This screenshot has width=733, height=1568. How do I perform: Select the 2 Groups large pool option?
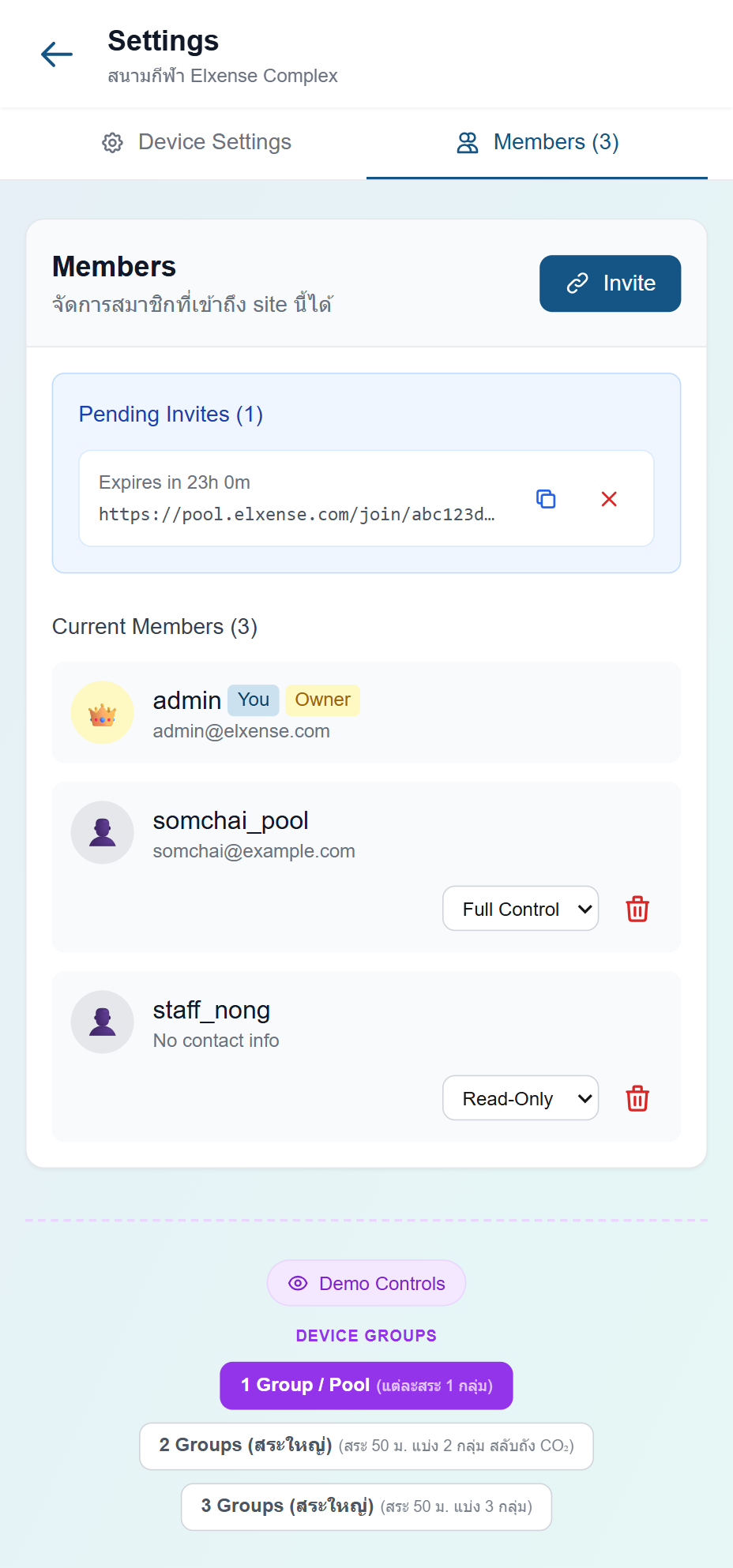point(366,1446)
